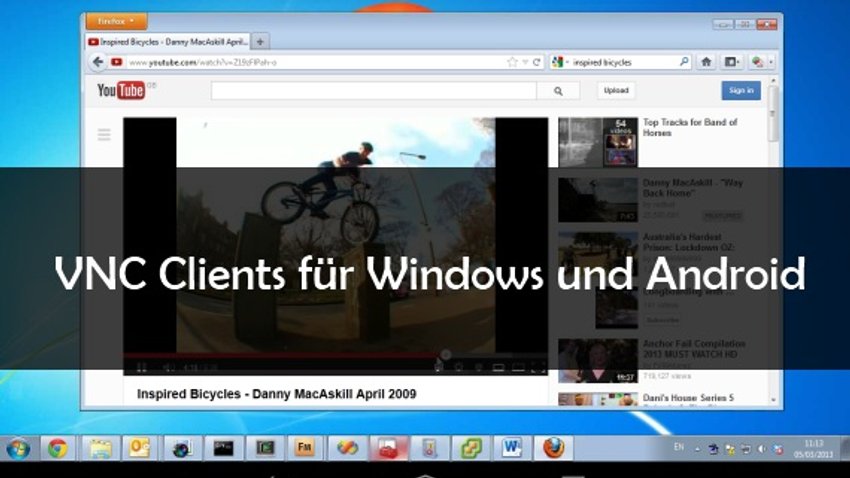
Task: Open Microsoft Word from taskbar
Action: tap(511, 449)
